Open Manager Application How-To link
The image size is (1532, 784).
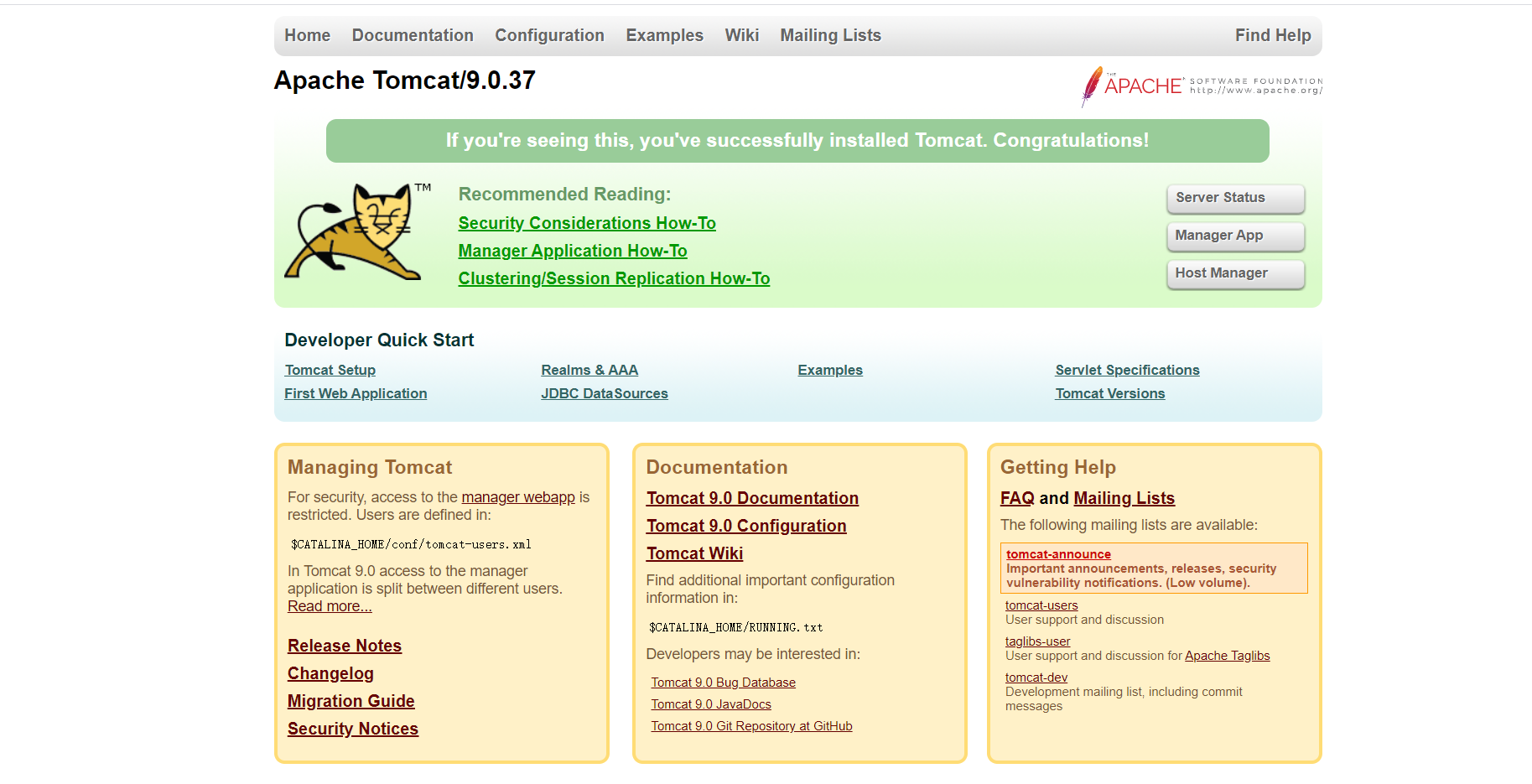[x=573, y=251]
